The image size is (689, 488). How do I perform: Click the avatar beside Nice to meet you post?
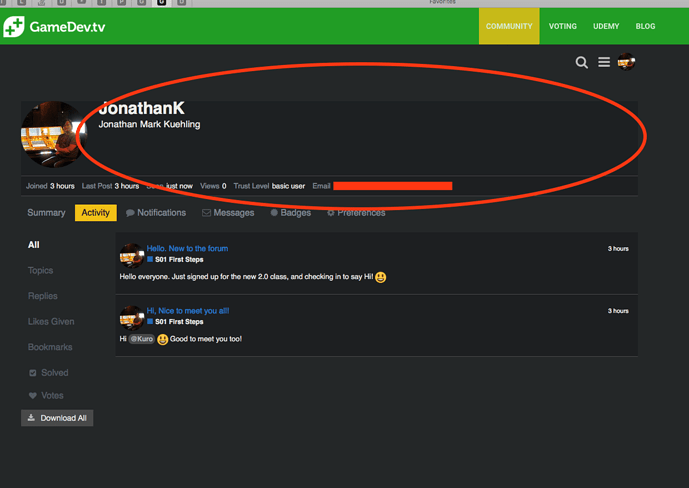132,318
